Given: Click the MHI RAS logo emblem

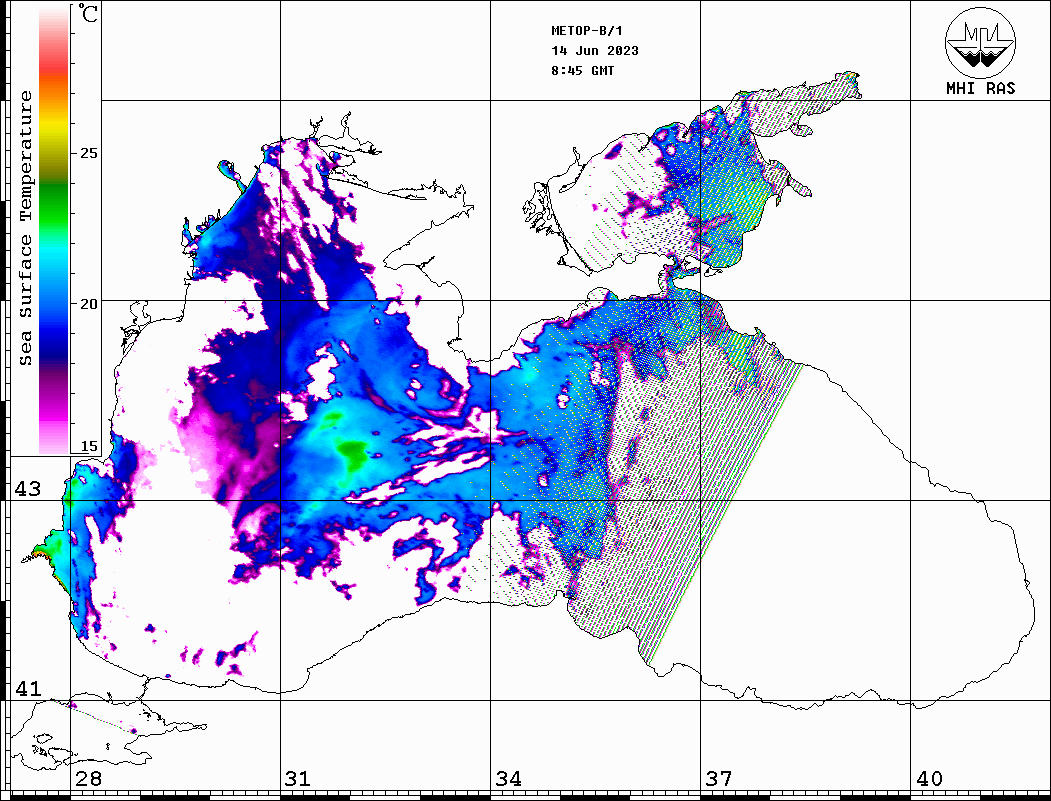Looking at the screenshot, I should (x=980, y=43).
